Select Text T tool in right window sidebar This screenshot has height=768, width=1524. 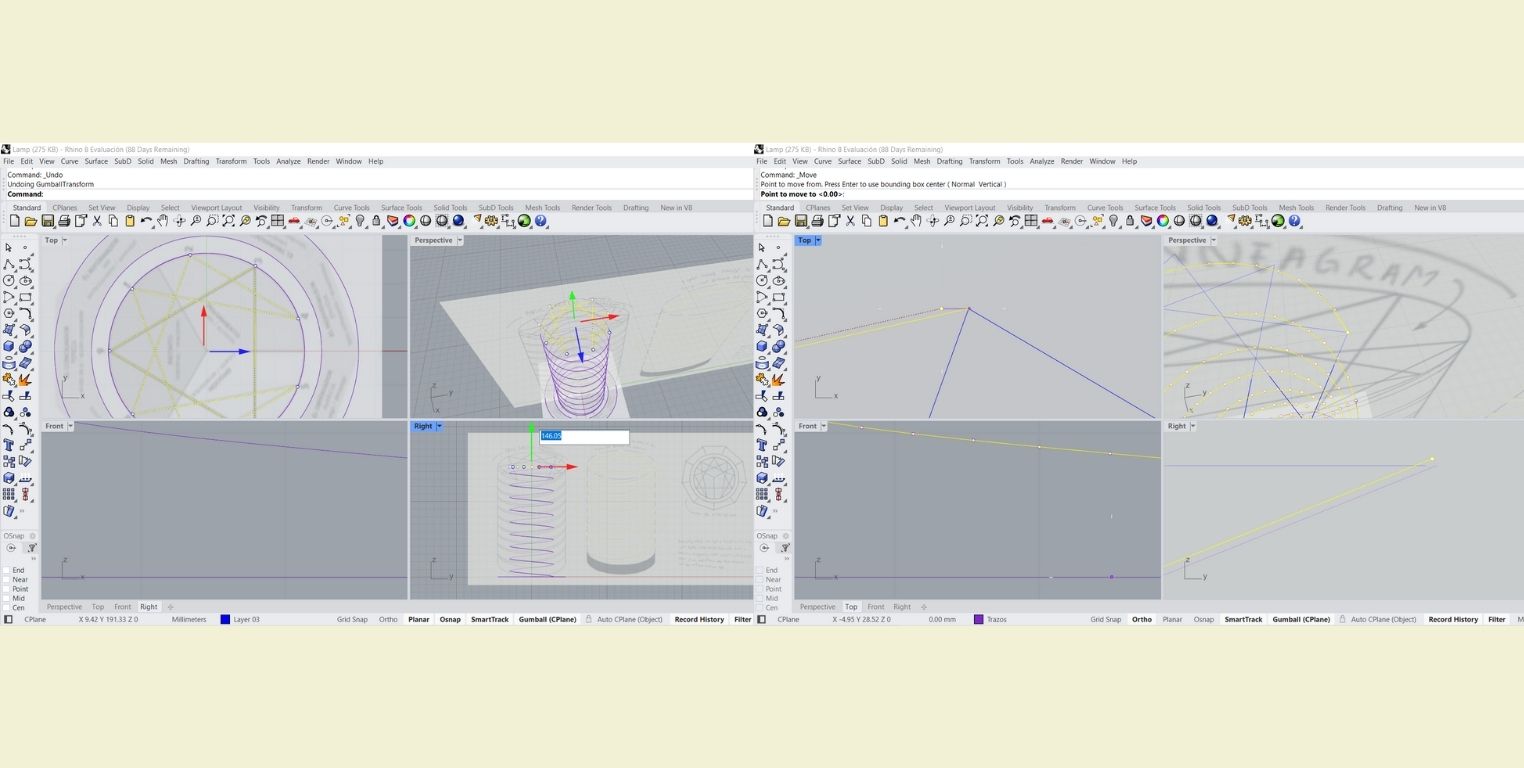(762, 445)
